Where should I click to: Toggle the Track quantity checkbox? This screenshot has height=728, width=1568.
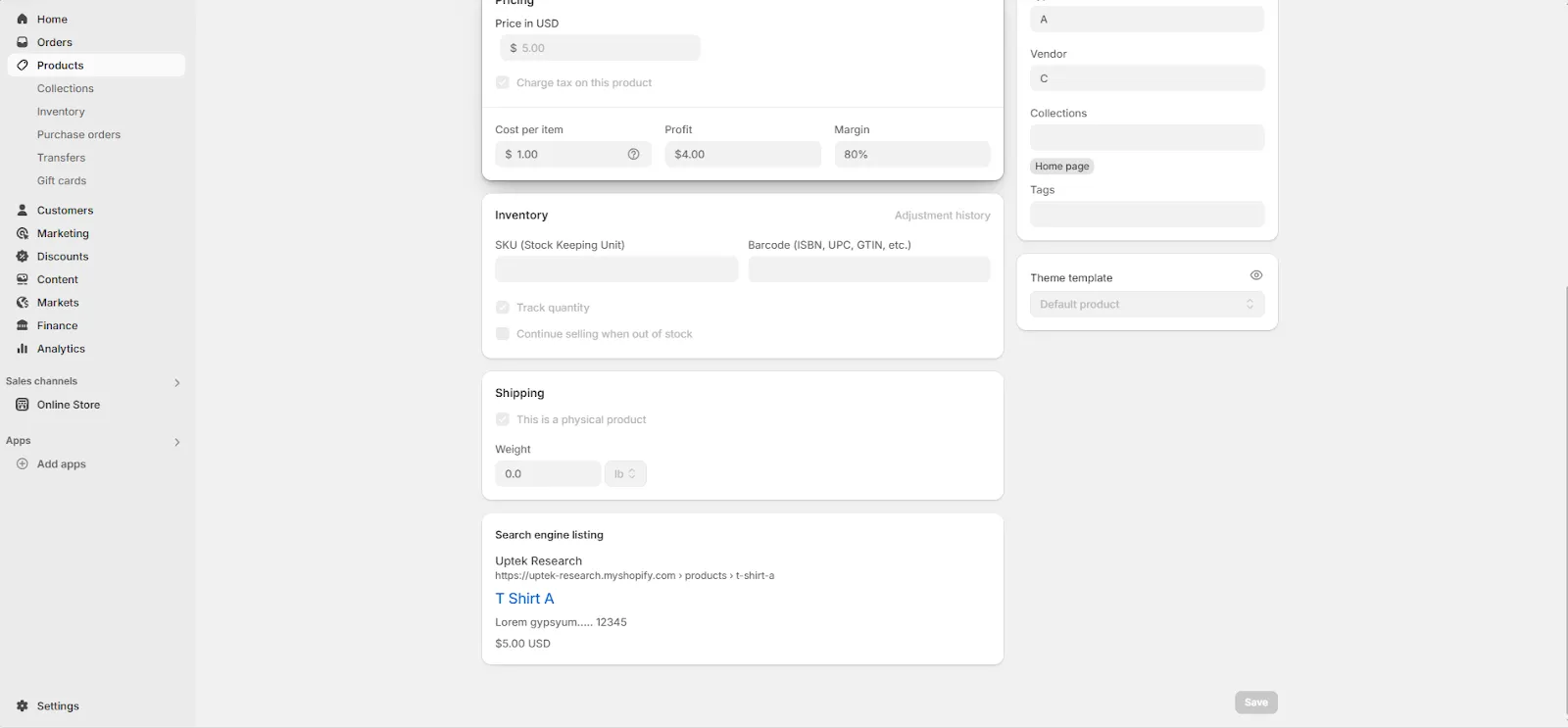tap(503, 307)
